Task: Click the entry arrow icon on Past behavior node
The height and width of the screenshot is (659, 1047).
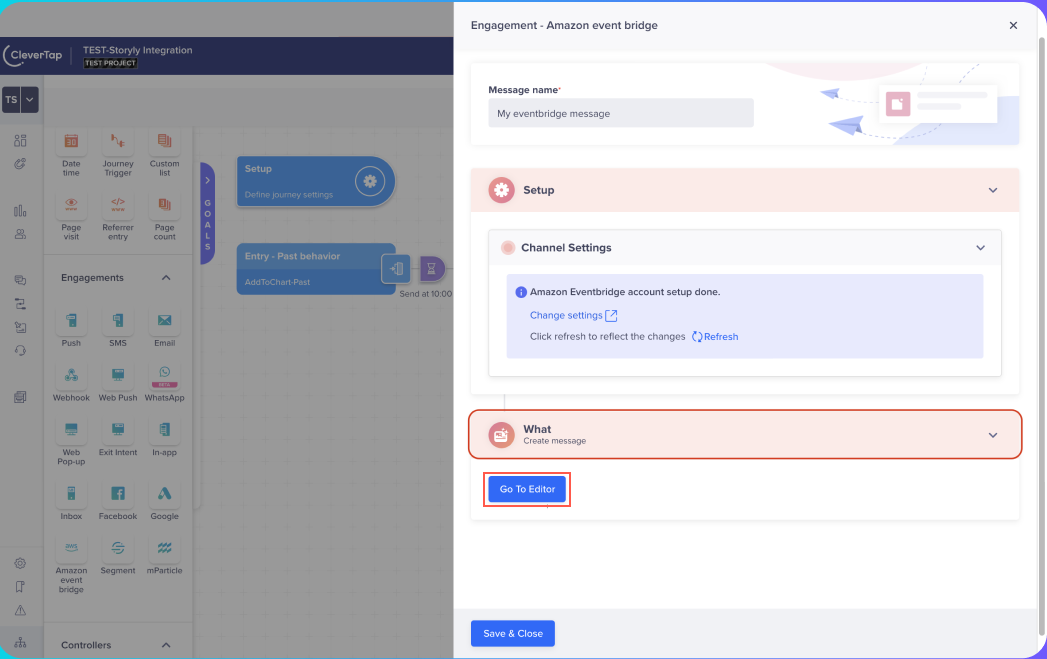Action: pyautogui.click(x=396, y=268)
